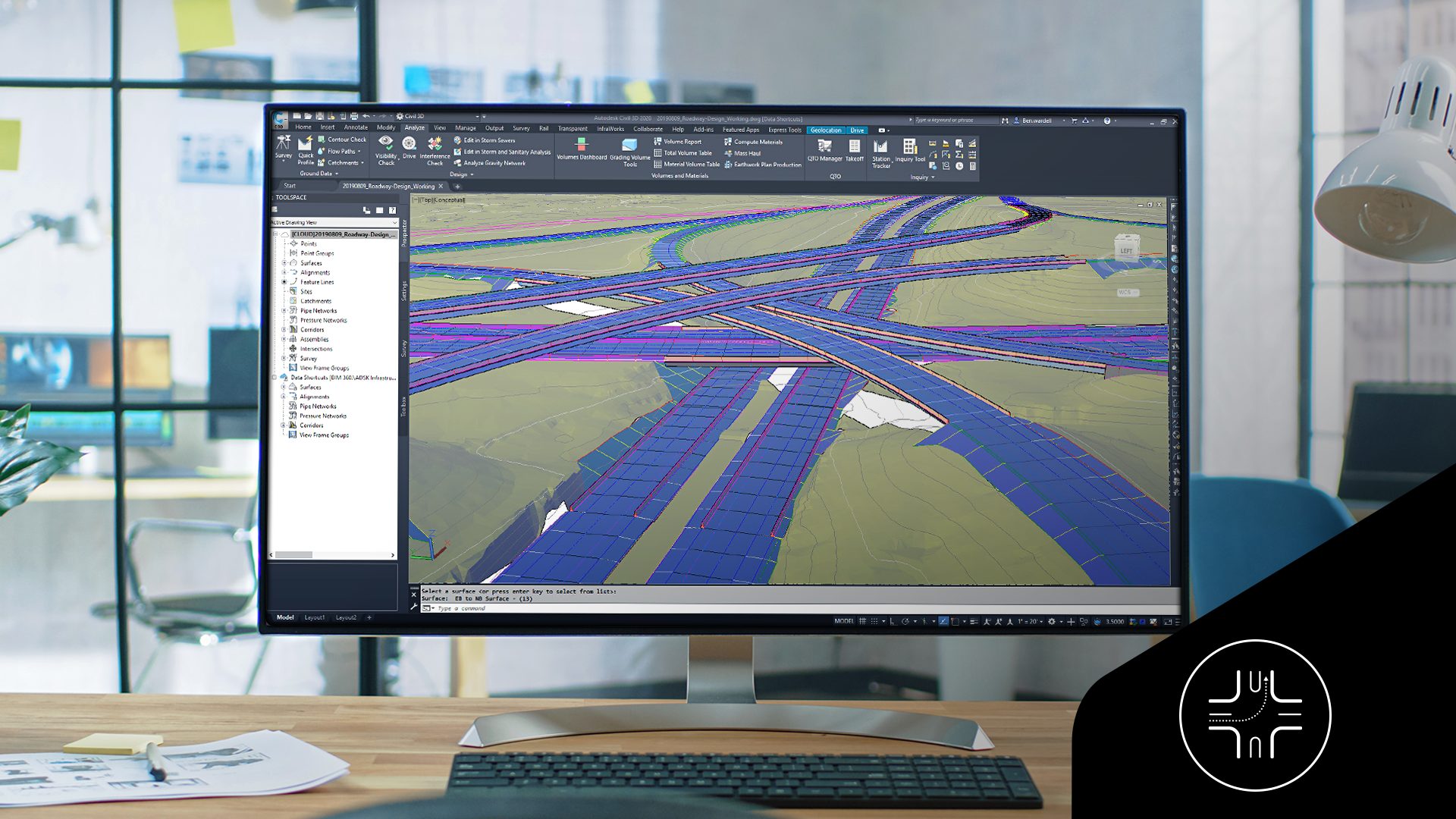
Task: Toggle snap mode dots in status bar
Action: (x=874, y=622)
